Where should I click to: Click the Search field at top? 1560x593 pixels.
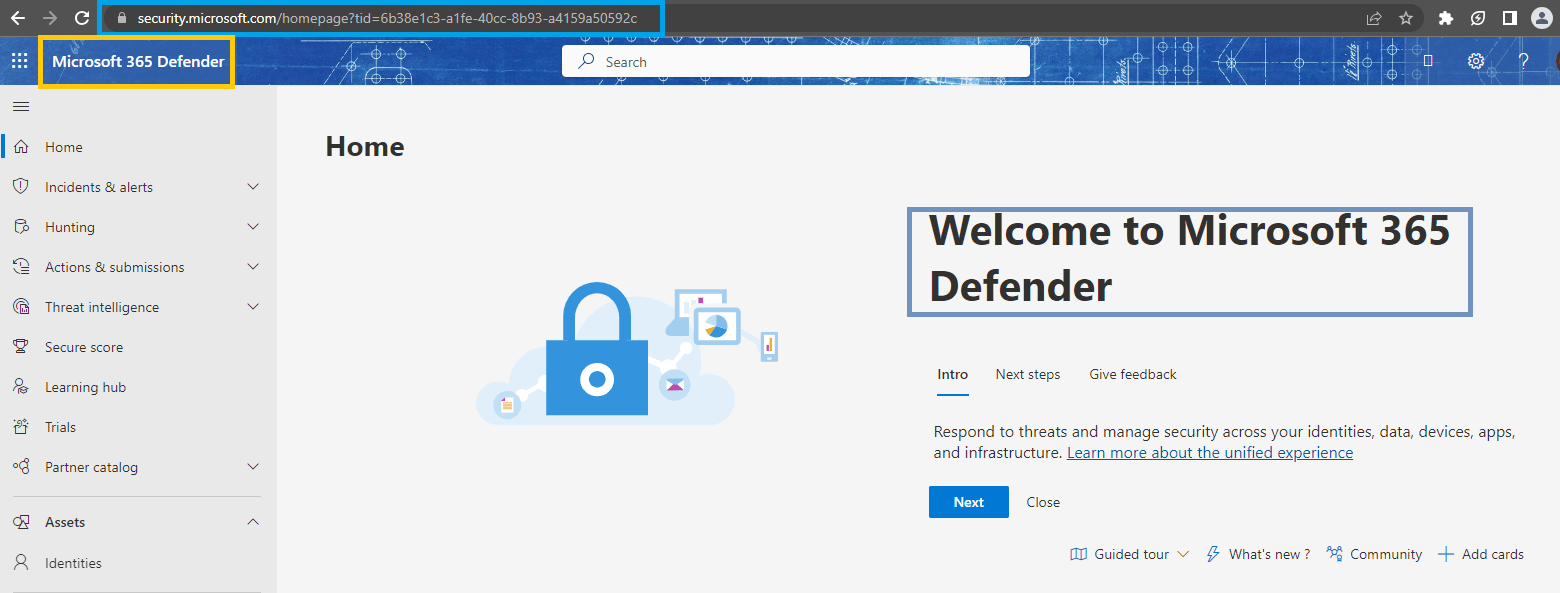795,61
